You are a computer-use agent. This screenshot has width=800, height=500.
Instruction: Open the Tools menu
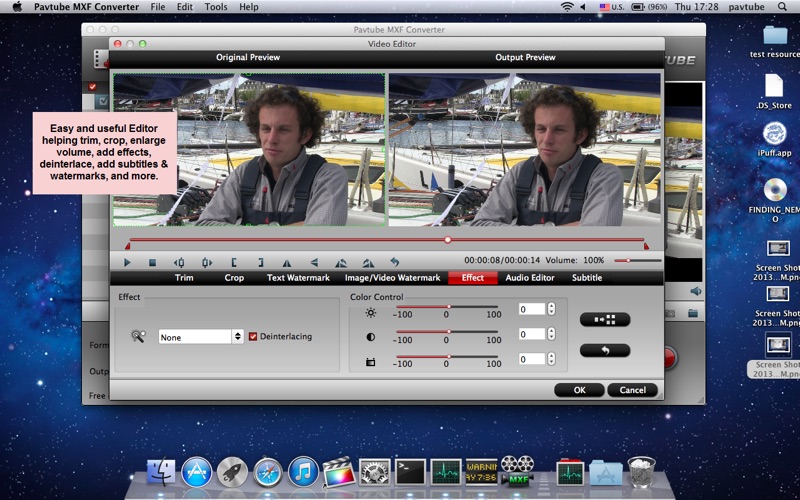click(x=216, y=7)
